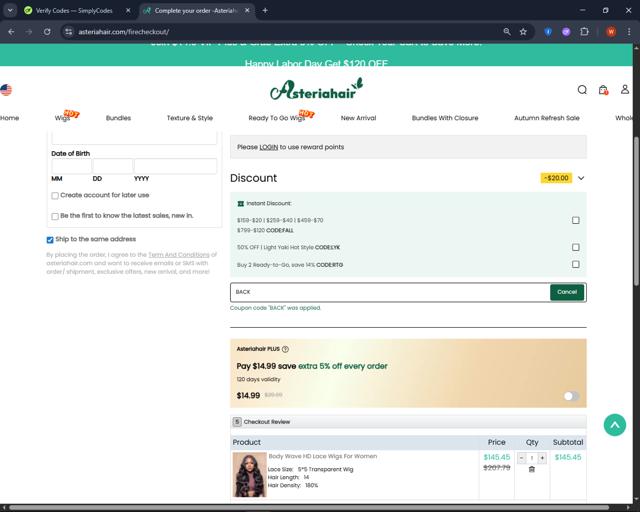
Task: Open the Texture & Style menu
Action: pos(190,118)
